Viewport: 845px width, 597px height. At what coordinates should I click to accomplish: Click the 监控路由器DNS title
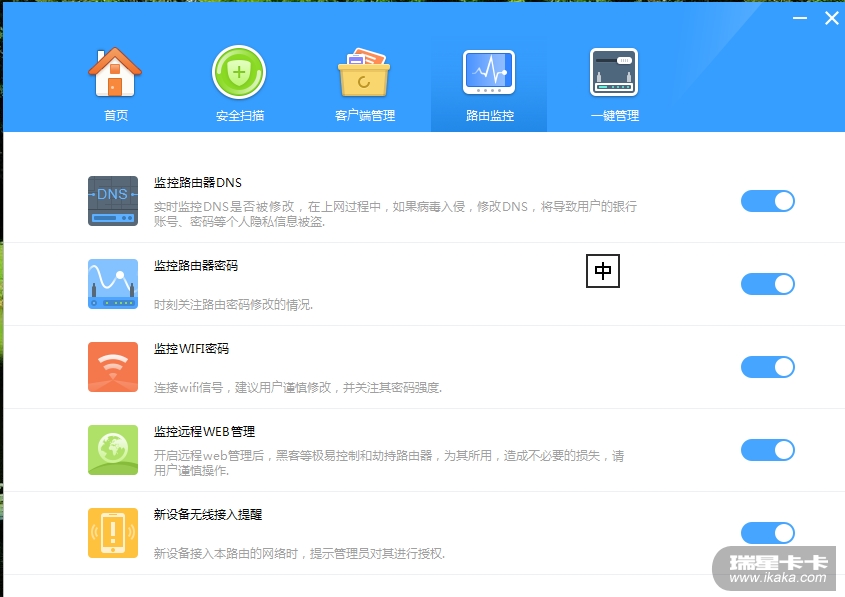point(198,183)
